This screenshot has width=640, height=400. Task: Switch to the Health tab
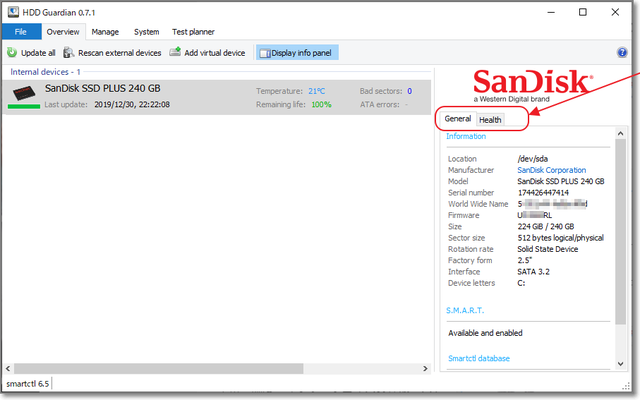pos(490,120)
